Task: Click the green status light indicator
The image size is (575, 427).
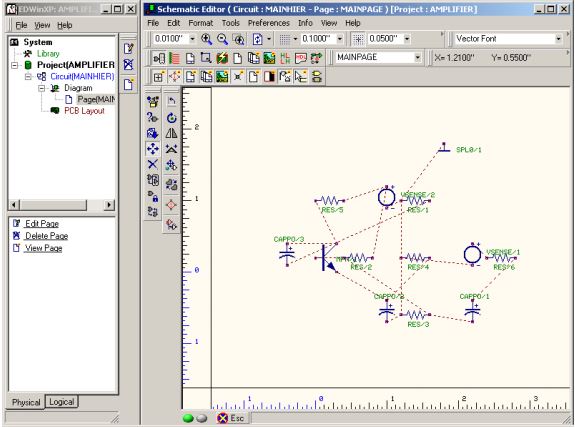Action: click(188, 418)
